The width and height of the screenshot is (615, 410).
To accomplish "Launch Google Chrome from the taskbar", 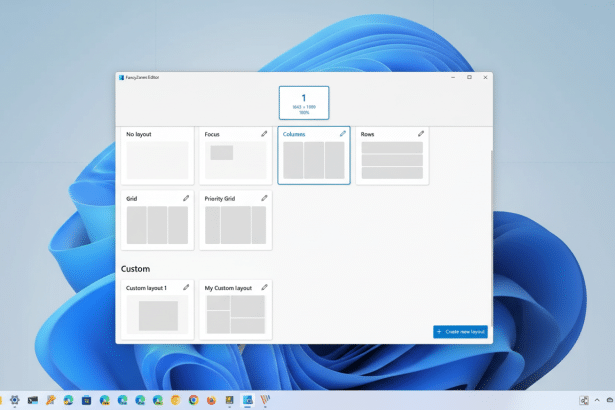I will coord(193,400).
